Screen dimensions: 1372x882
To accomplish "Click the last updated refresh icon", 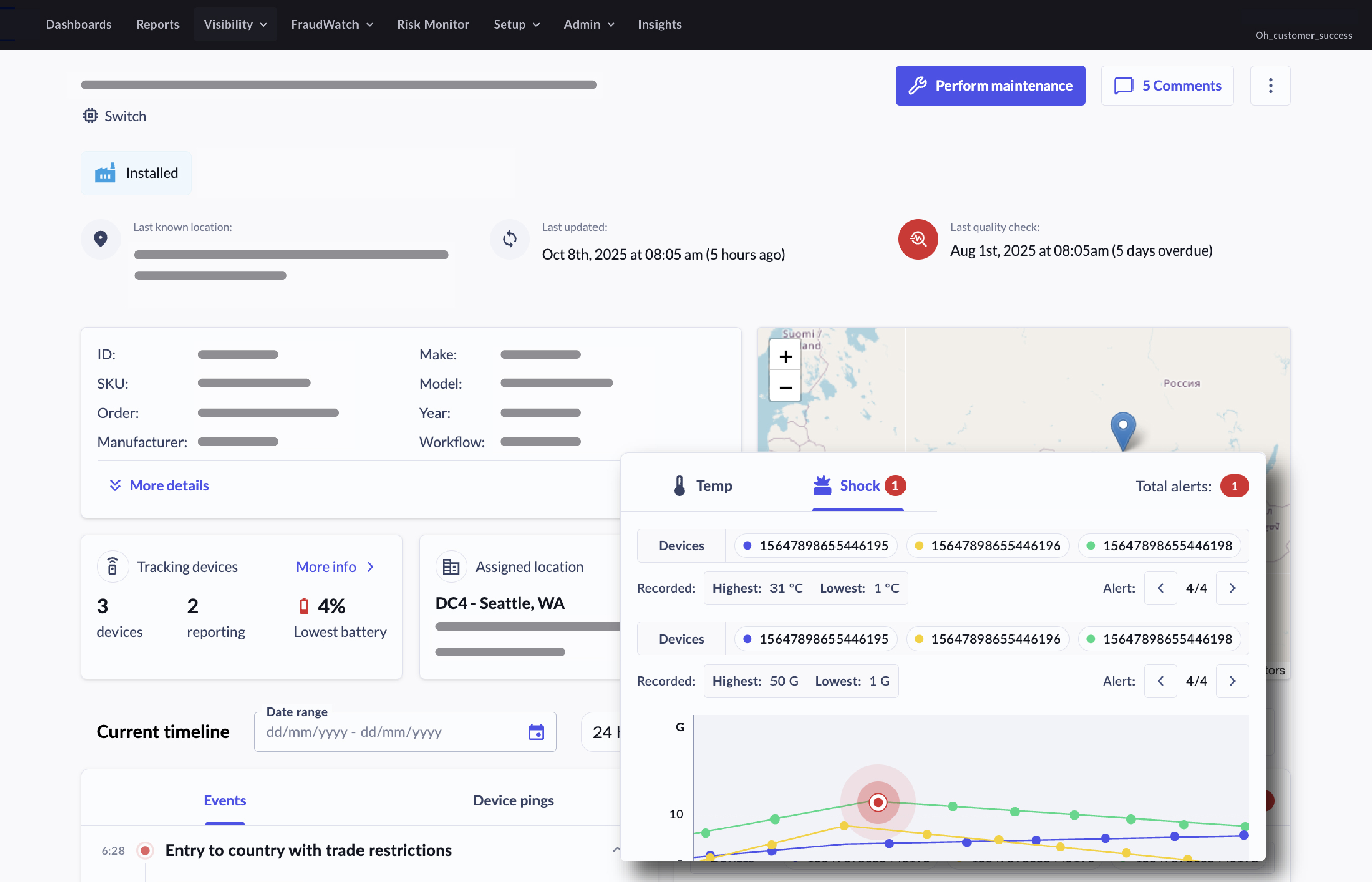I will tap(509, 239).
